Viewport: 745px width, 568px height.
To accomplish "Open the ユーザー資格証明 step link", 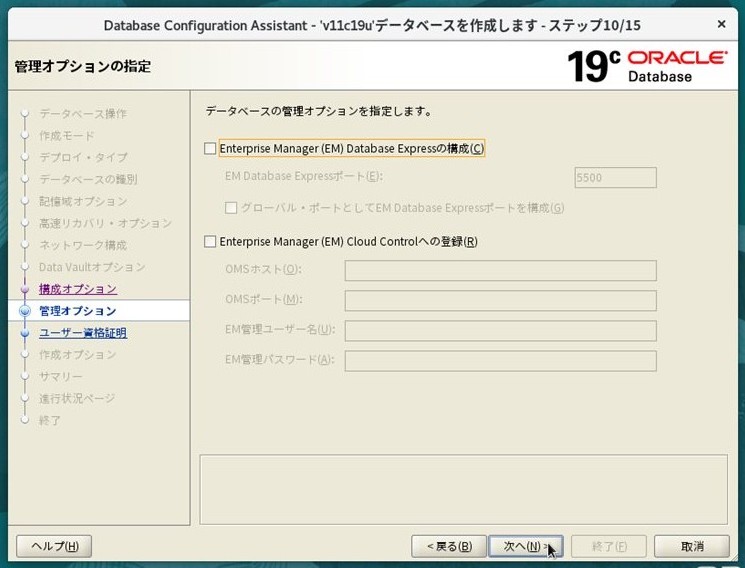I will tap(83, 333).
